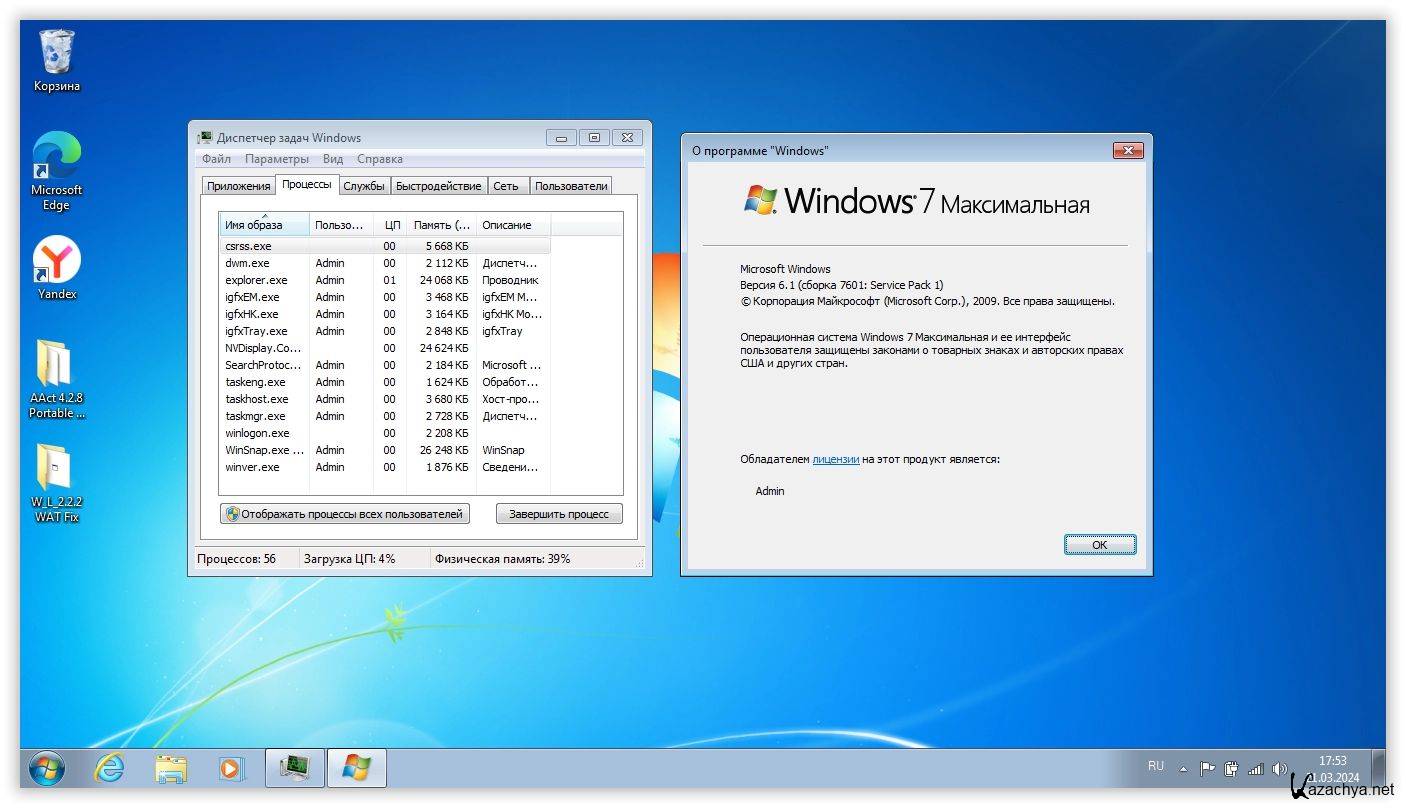Open the лицензии link in About Windows

(x=835, y=459)
